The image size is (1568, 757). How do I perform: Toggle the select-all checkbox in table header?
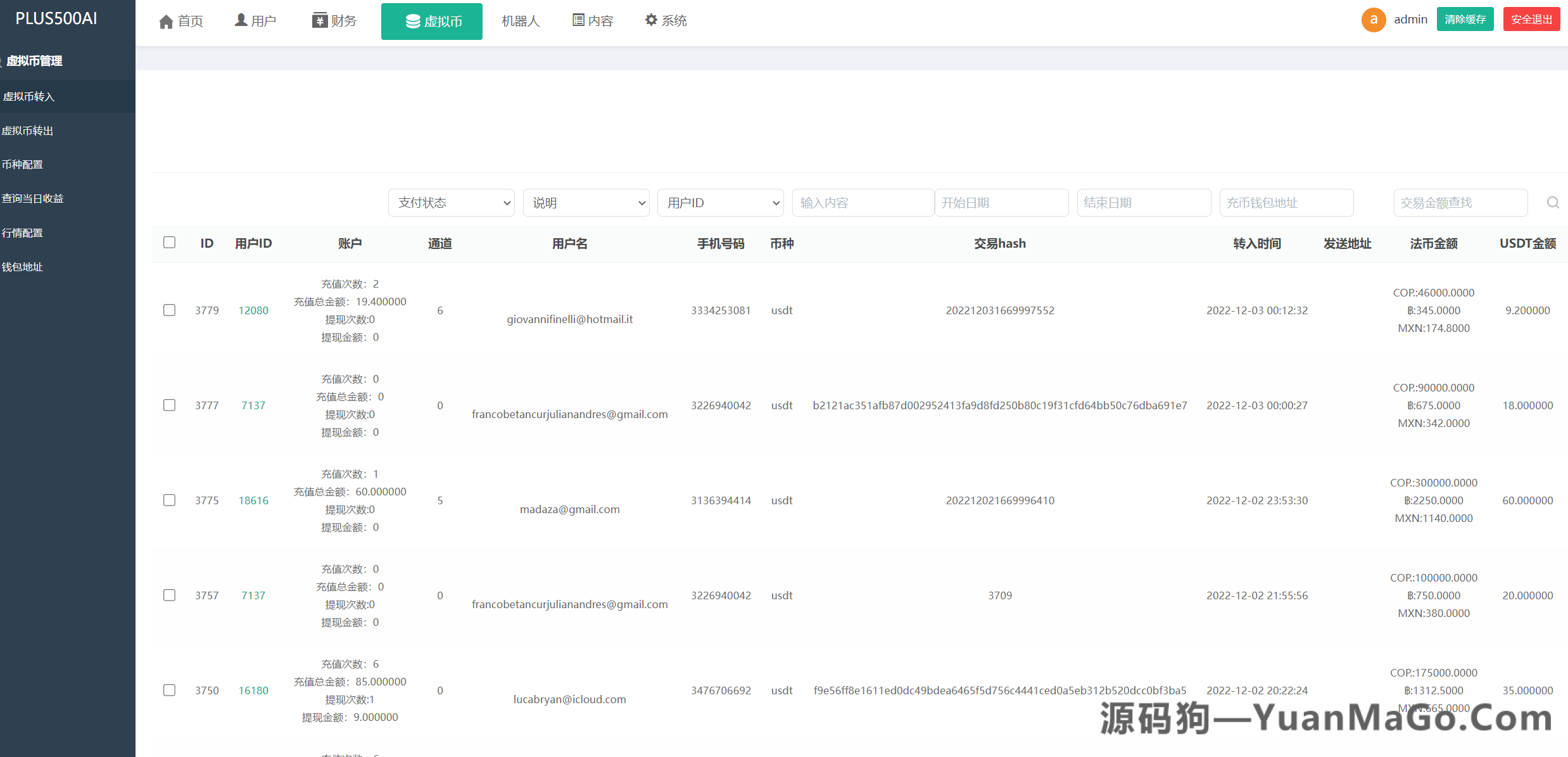(x=169, y=243)
